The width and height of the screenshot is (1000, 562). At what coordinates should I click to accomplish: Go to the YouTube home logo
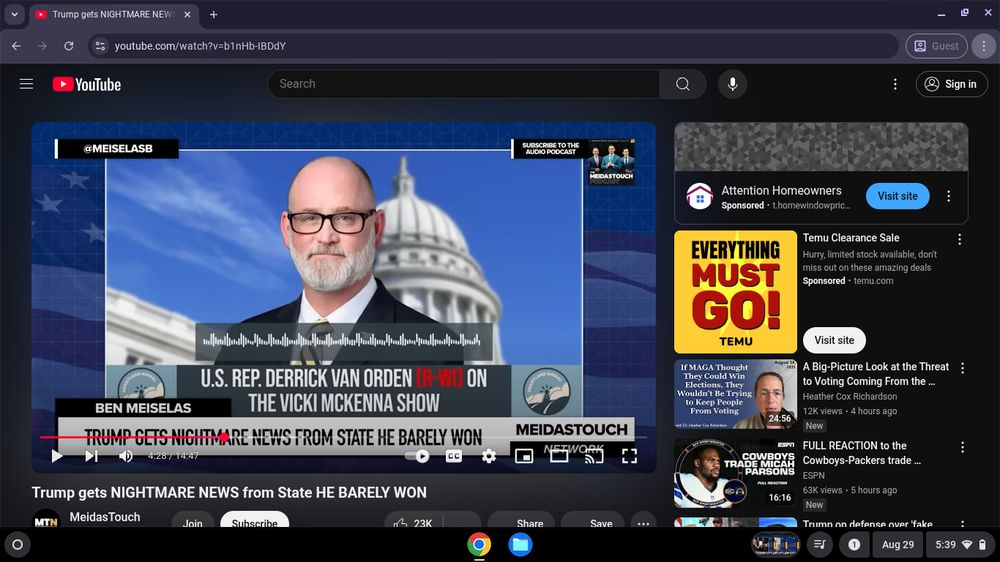[x=87, y=84]
